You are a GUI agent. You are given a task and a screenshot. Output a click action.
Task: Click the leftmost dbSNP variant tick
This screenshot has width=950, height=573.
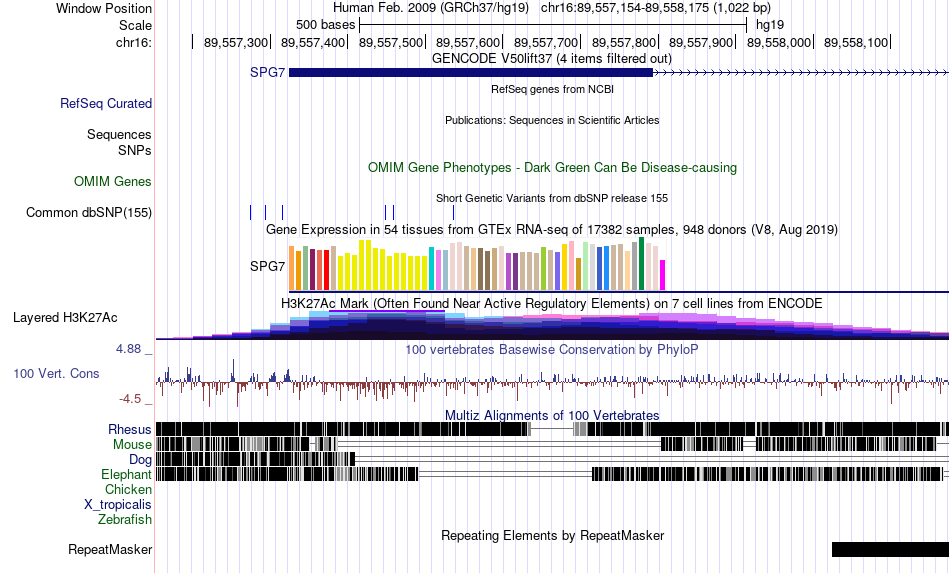250,213
